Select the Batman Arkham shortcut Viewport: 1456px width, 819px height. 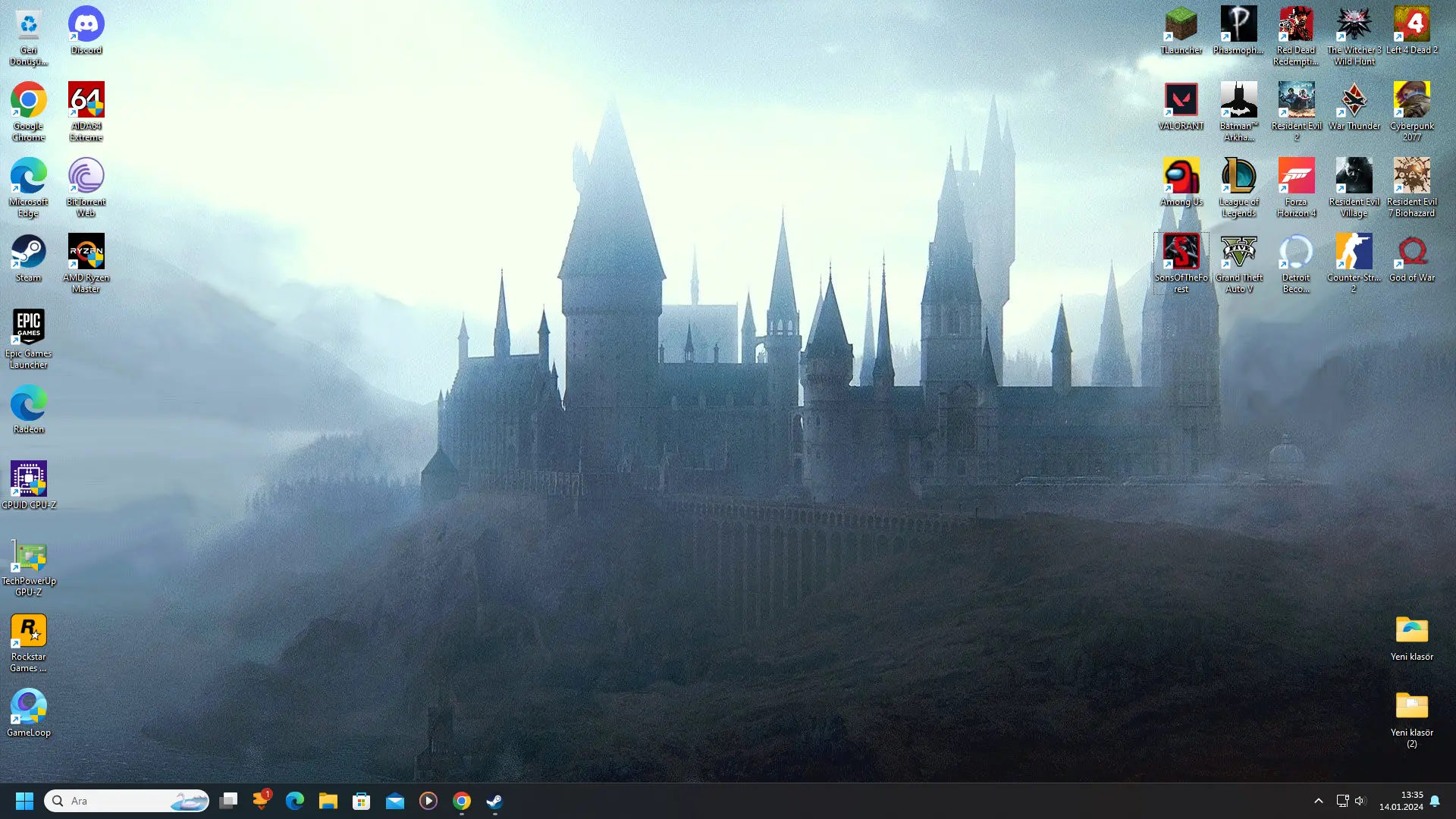point(1238,112)
